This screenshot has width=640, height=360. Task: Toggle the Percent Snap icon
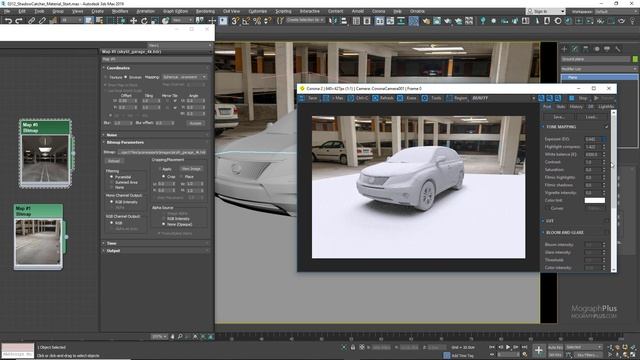(257, 20)
